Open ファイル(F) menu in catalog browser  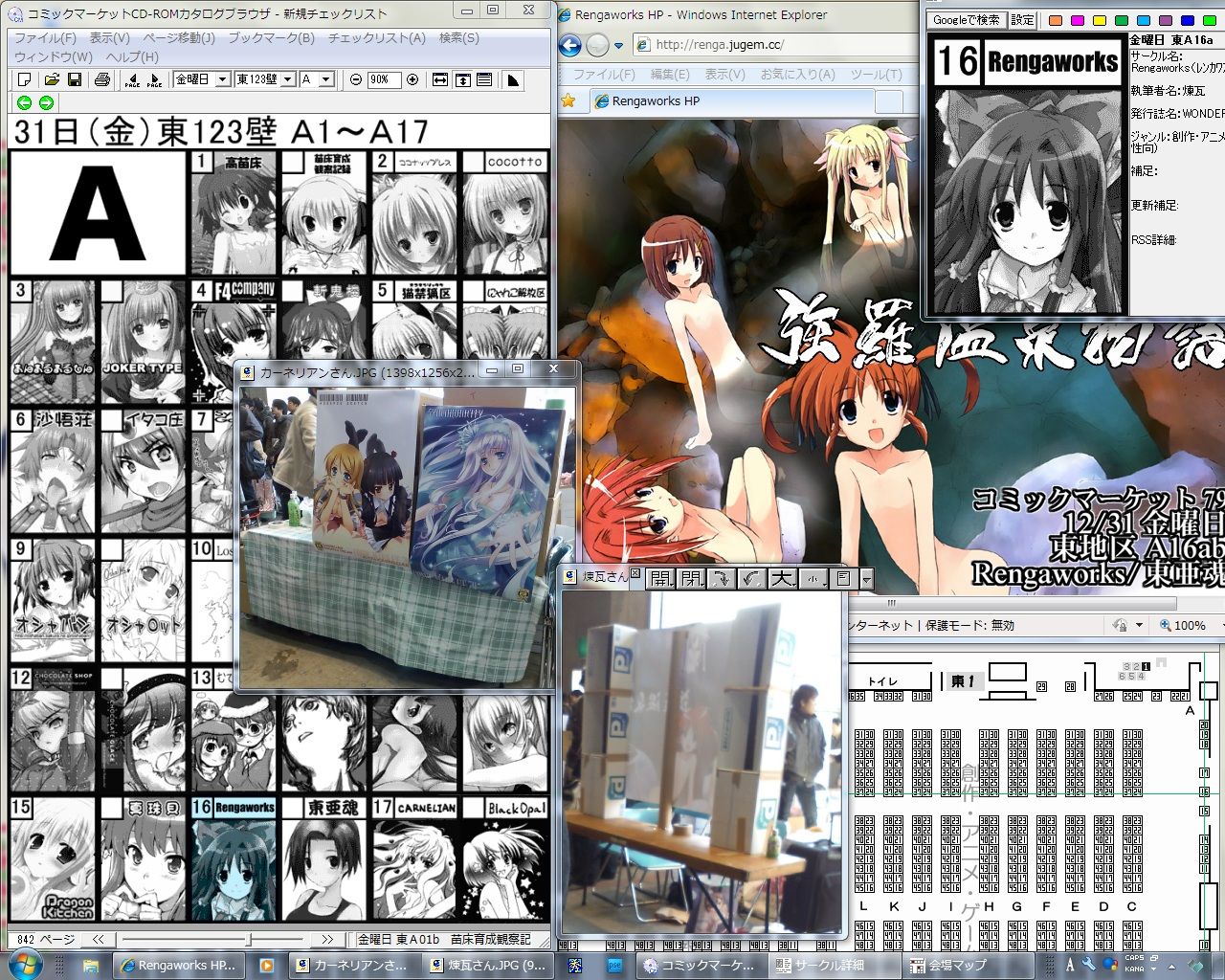[45, 37]
